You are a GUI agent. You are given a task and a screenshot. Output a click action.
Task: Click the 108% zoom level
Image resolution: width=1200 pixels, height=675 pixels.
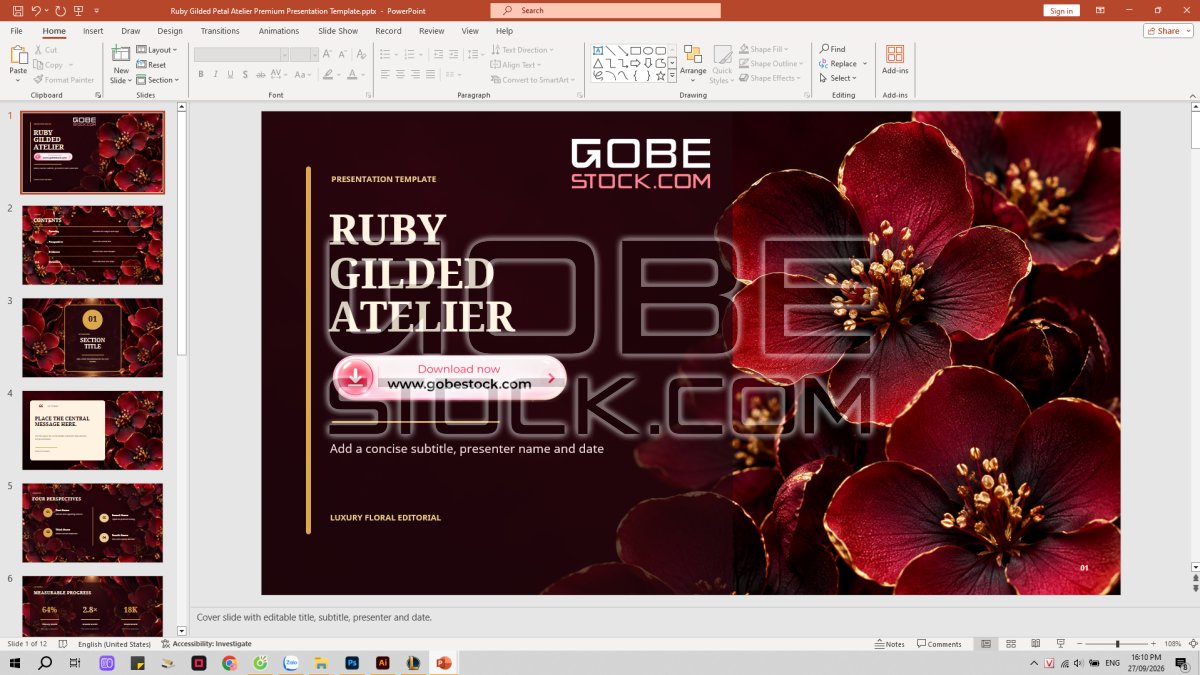(1172, 644)
